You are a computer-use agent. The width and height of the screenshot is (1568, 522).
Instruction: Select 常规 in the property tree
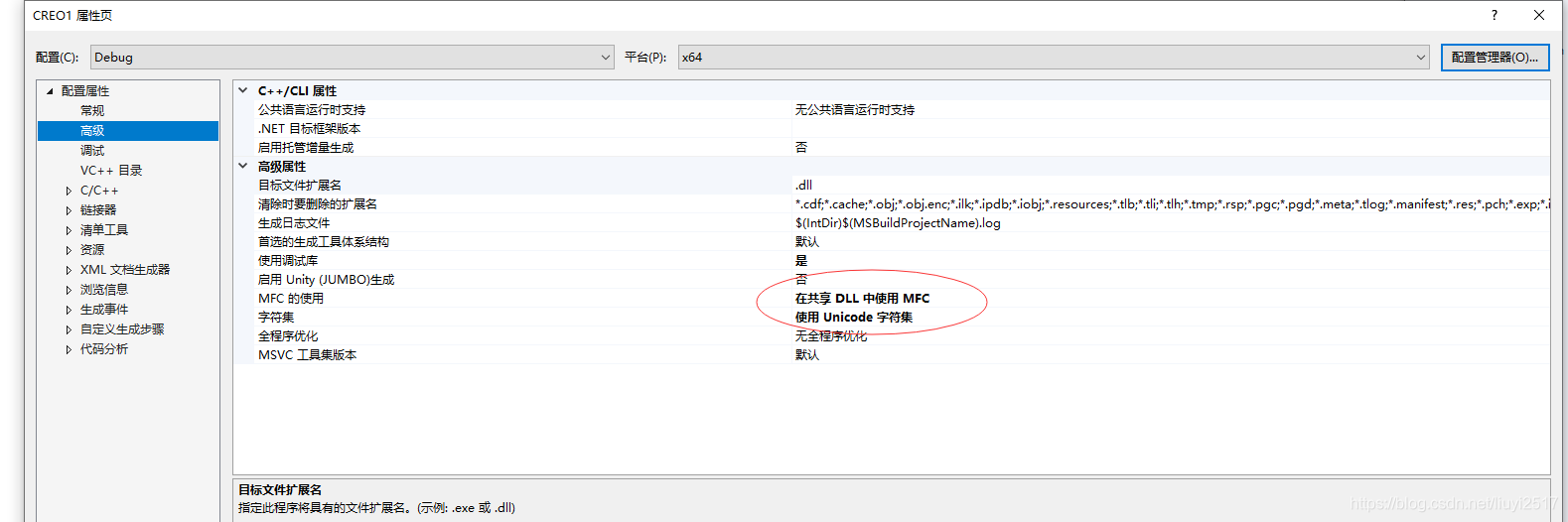click(92, 111)
